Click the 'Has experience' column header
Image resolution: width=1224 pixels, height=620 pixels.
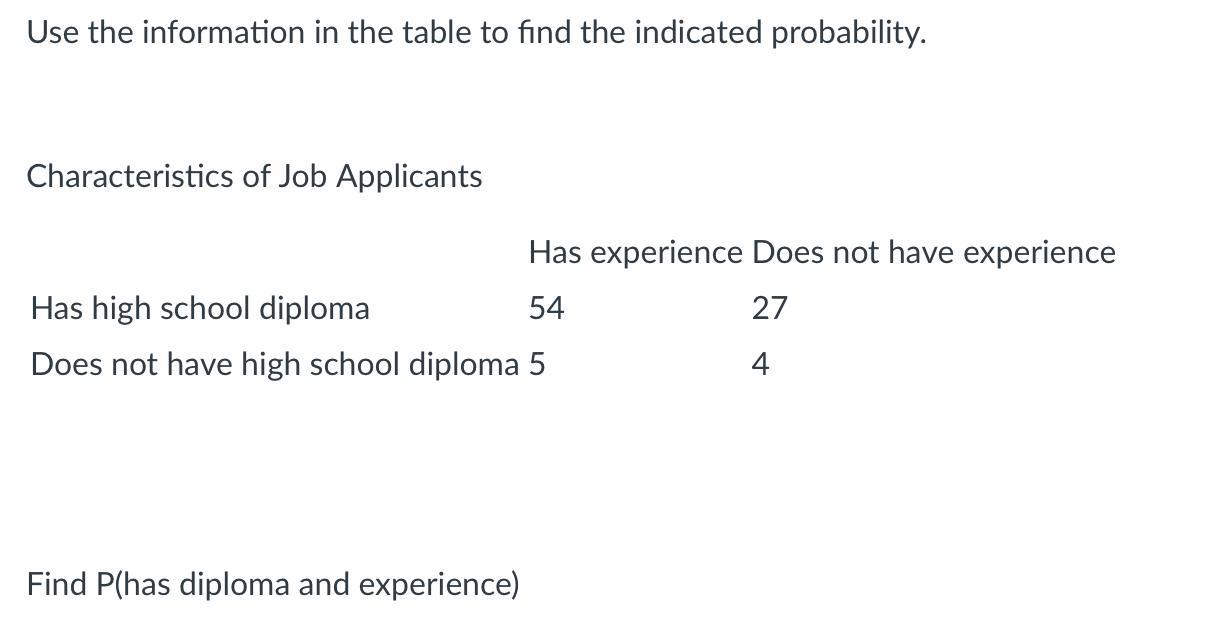click(636, 253)
